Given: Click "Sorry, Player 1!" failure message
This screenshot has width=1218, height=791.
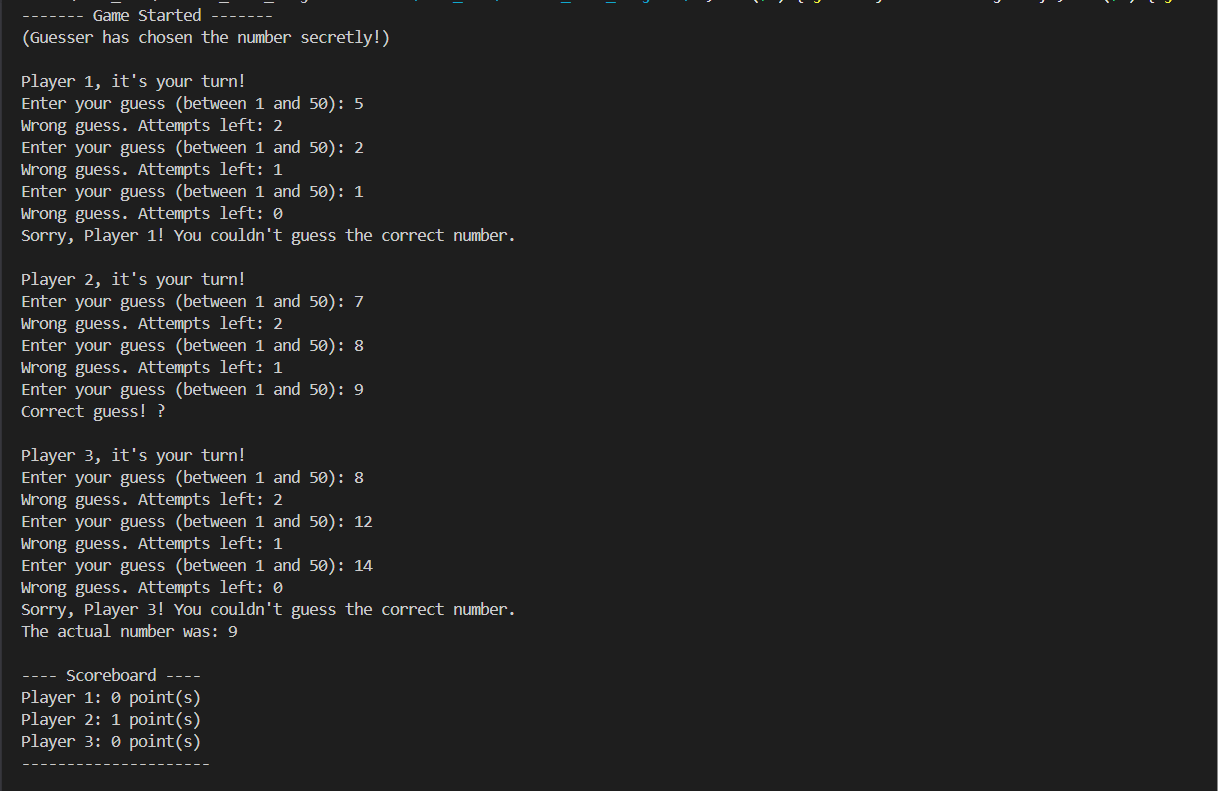Looking at the screenshot, I should (268, 236).
